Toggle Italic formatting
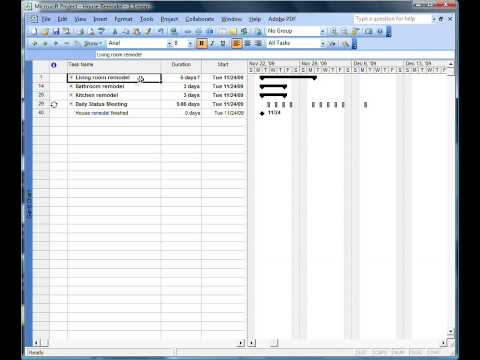Image resolution: width=480 pixels, height=360 pixels. click(x=212, y=43)
